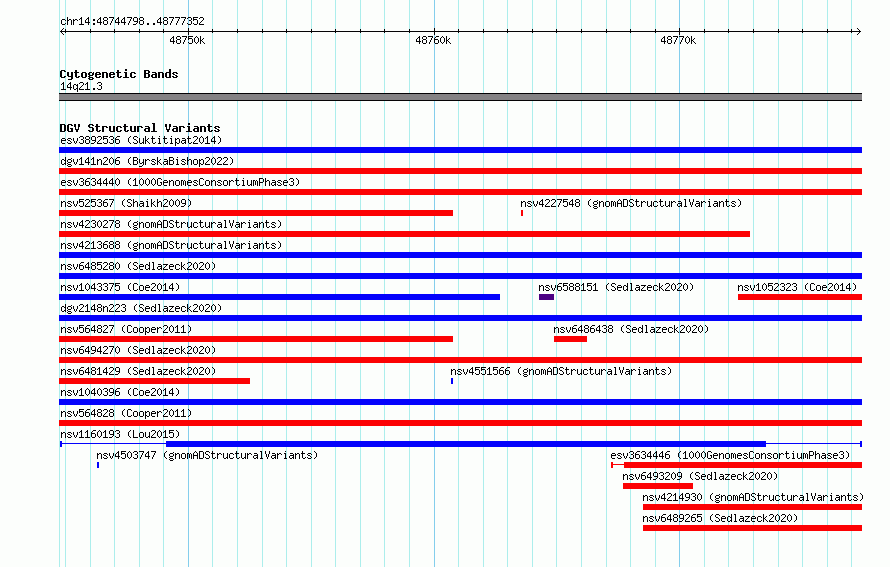Select the red bar under nsv6481429
The width and height of the screenshot is (890, 567).
click(x=154, y=381)
